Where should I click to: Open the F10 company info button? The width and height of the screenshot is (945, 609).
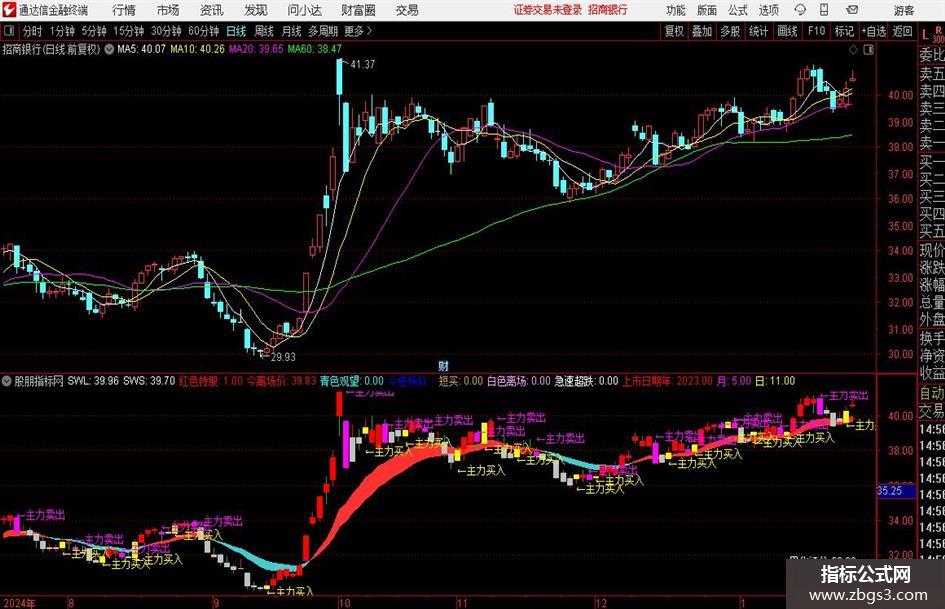(x=817, y=31)
